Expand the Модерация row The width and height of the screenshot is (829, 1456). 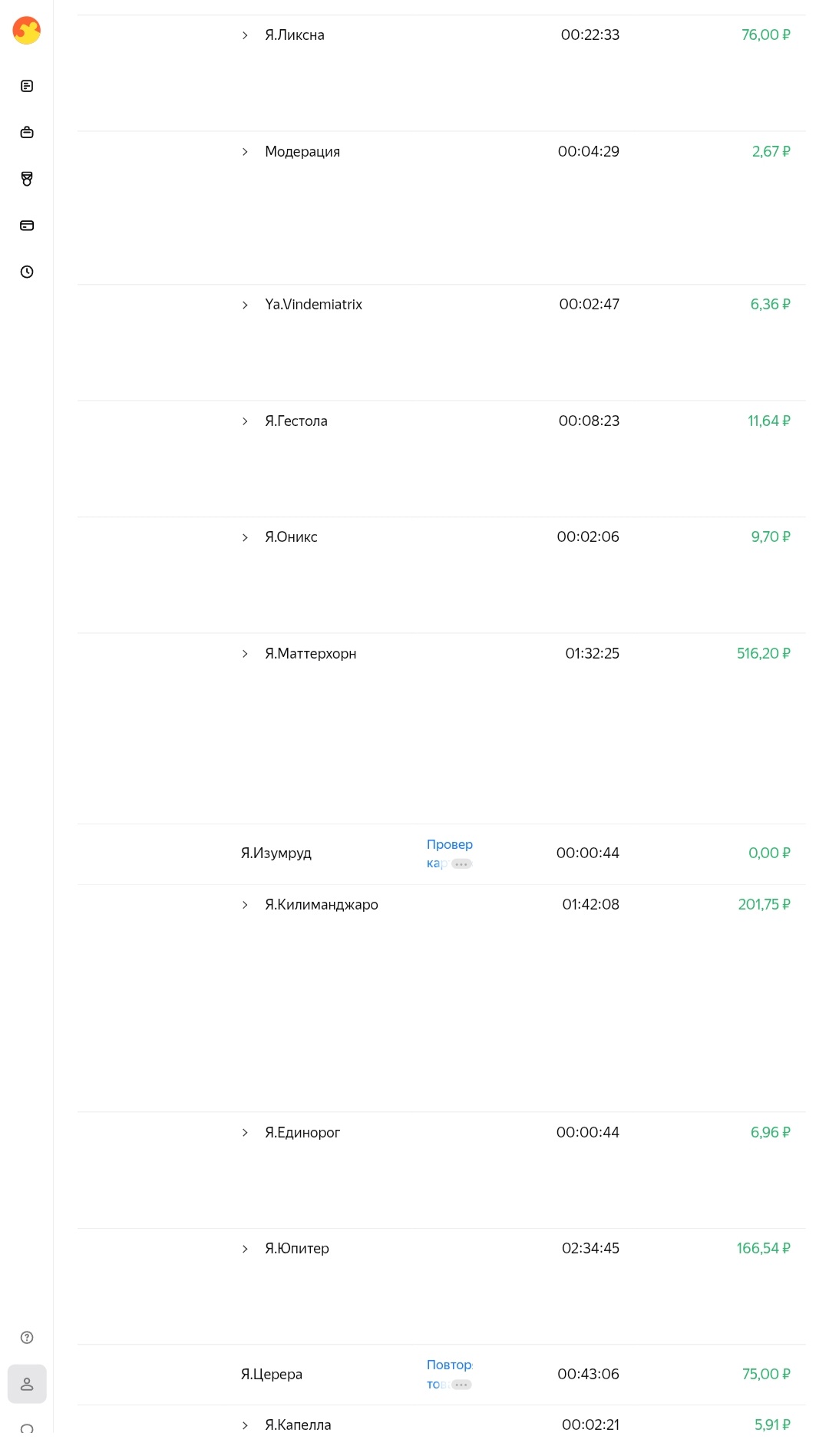point(245,152)
